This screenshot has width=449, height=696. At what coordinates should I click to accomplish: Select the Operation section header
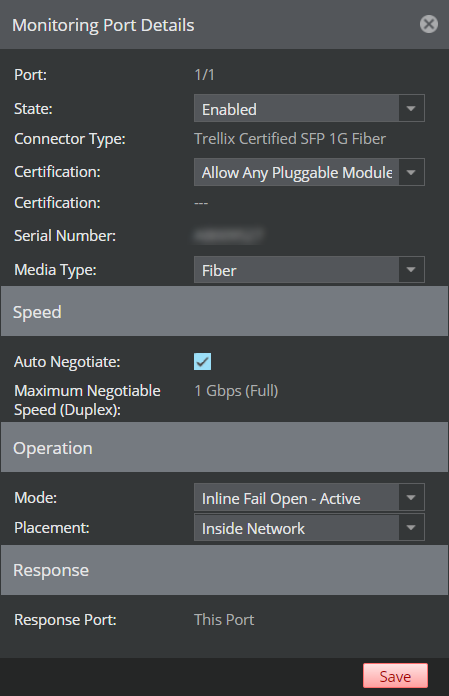pyautogui.click(x=224, y=447)
